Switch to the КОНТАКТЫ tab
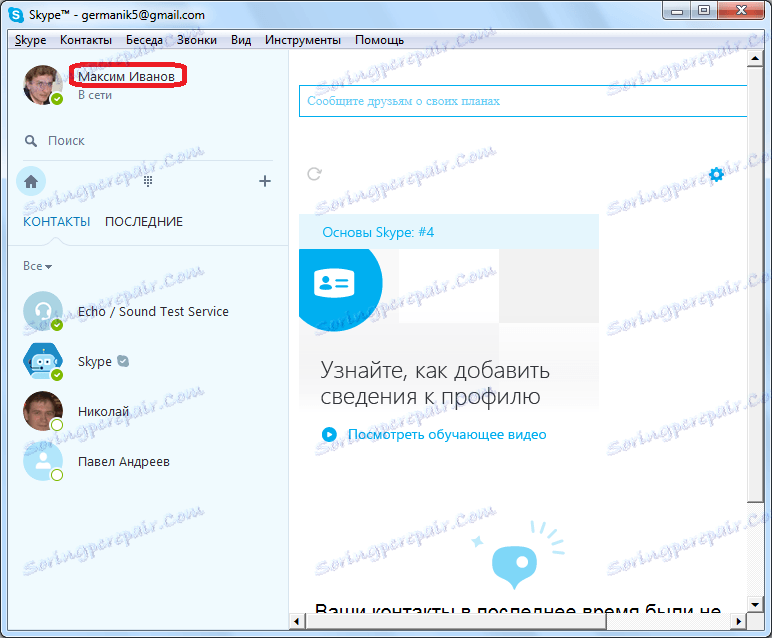The image size is (772, 638). (57, 222)
